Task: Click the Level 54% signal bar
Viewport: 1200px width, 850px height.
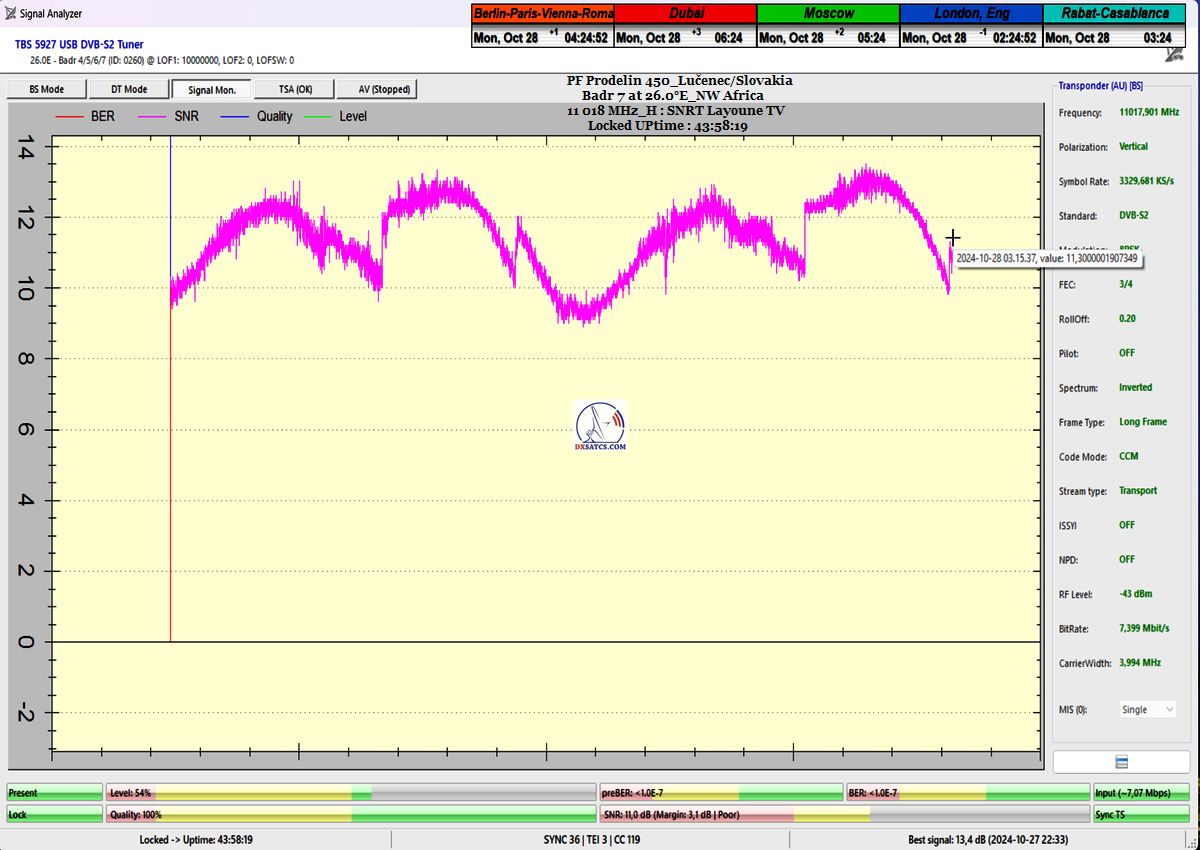Action: coord(350,793)
